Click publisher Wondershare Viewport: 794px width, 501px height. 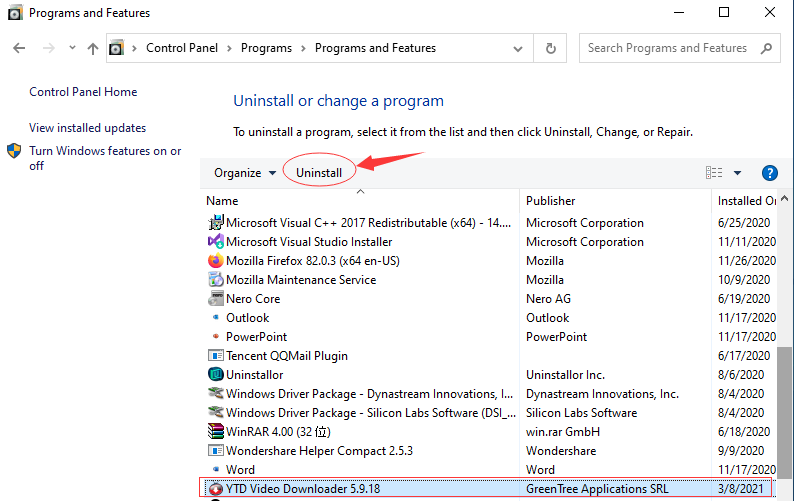(561, 451)
